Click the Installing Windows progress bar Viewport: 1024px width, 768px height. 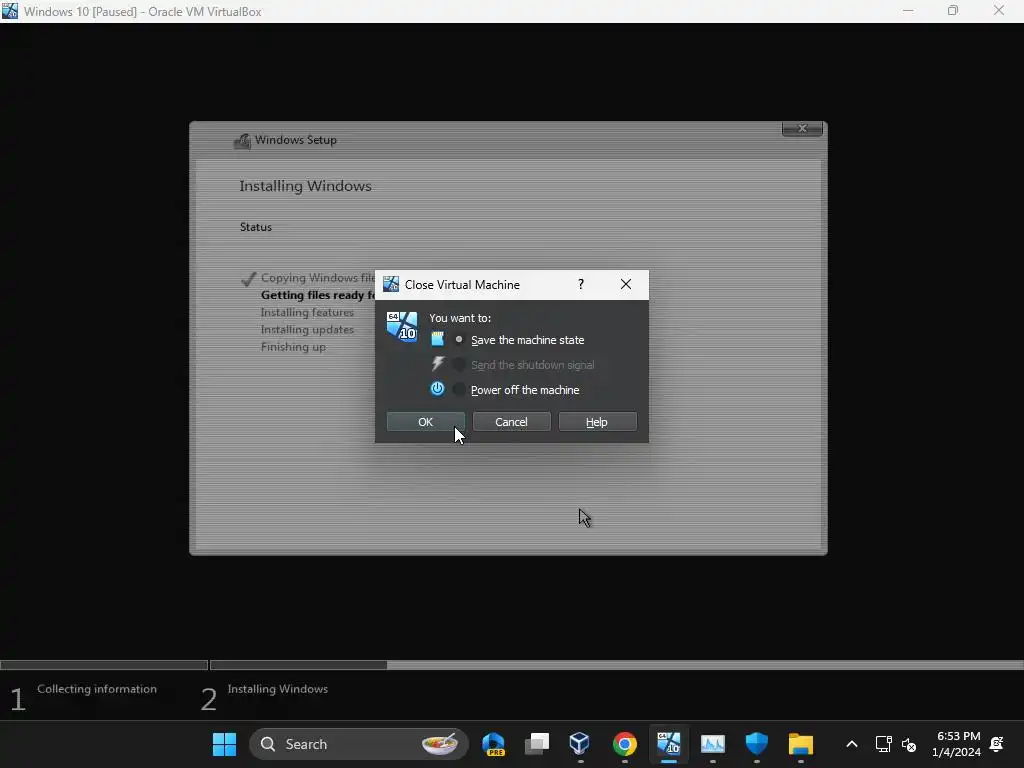click(616, 665)
